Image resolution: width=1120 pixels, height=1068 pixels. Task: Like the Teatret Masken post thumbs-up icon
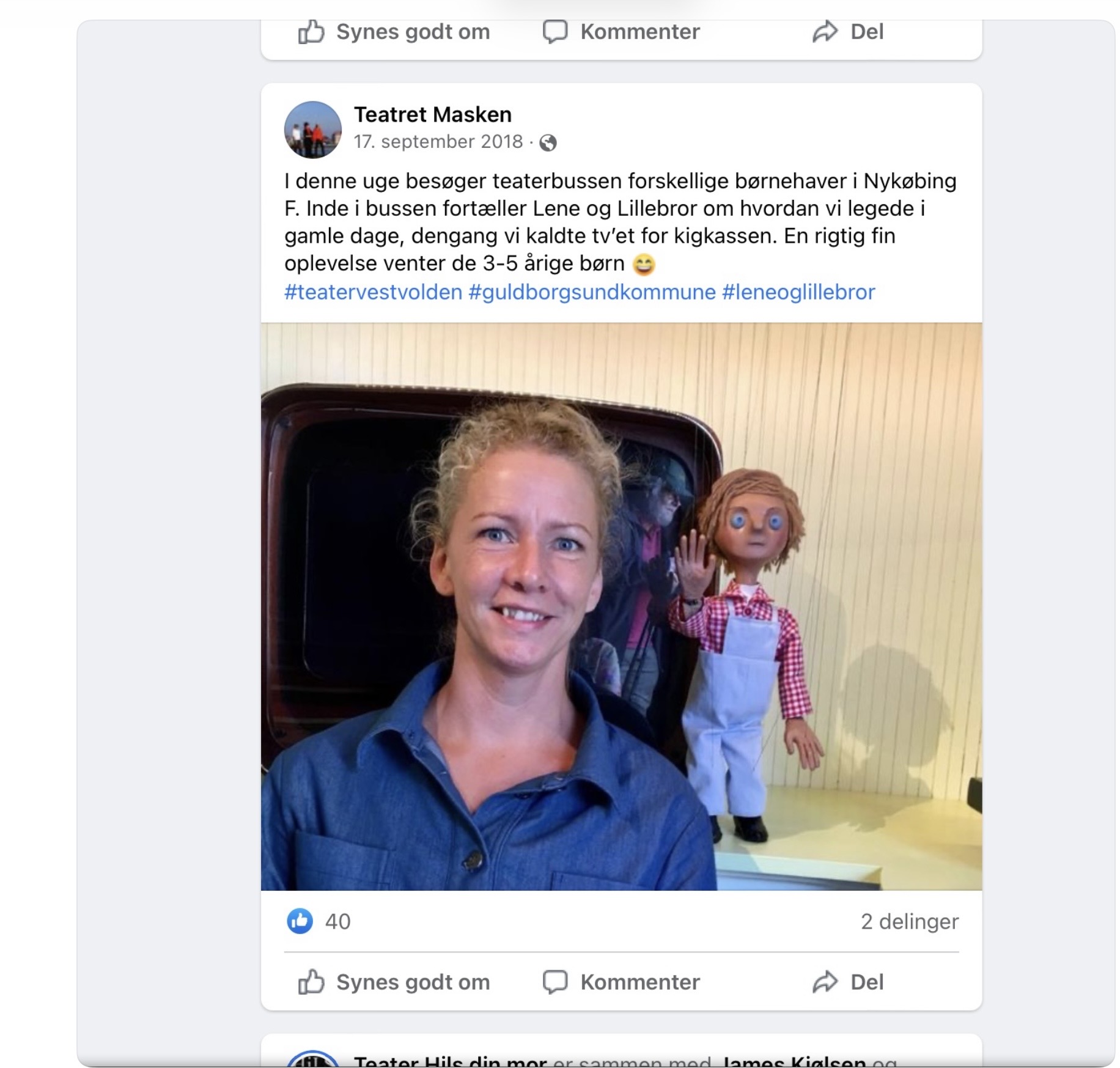point(311,982)
